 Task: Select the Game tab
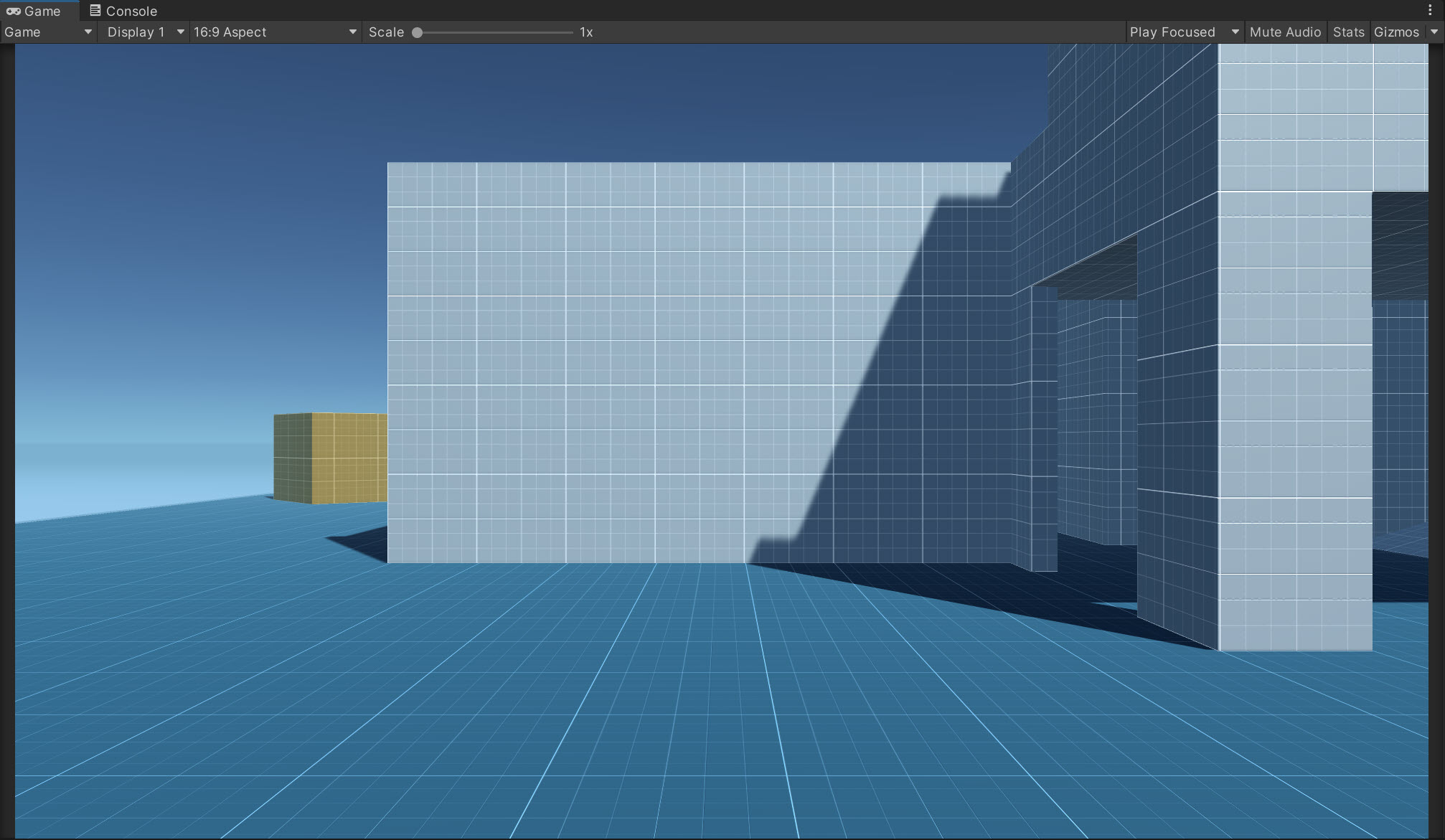(36, 11)
